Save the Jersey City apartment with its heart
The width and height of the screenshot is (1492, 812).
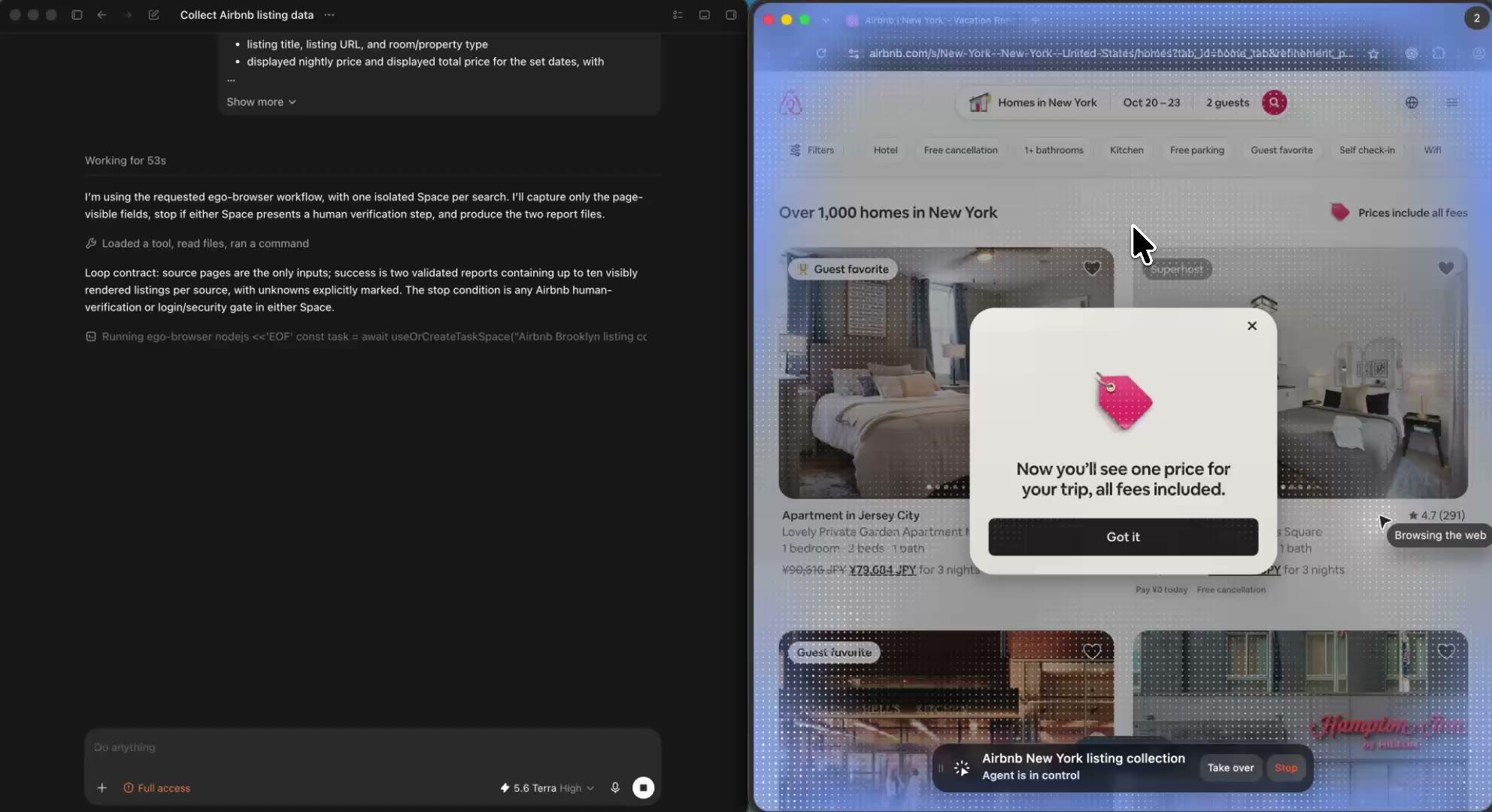(1092, 268)
